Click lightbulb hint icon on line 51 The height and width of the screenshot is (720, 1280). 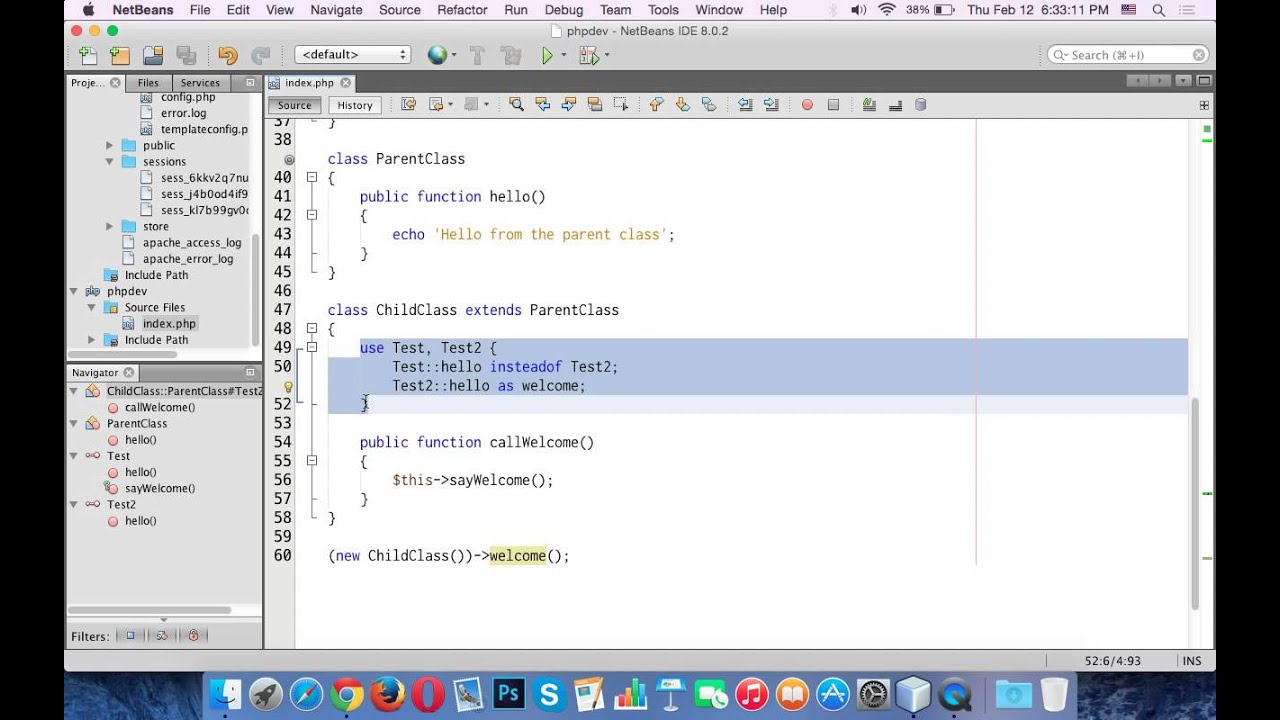[288, 386]
